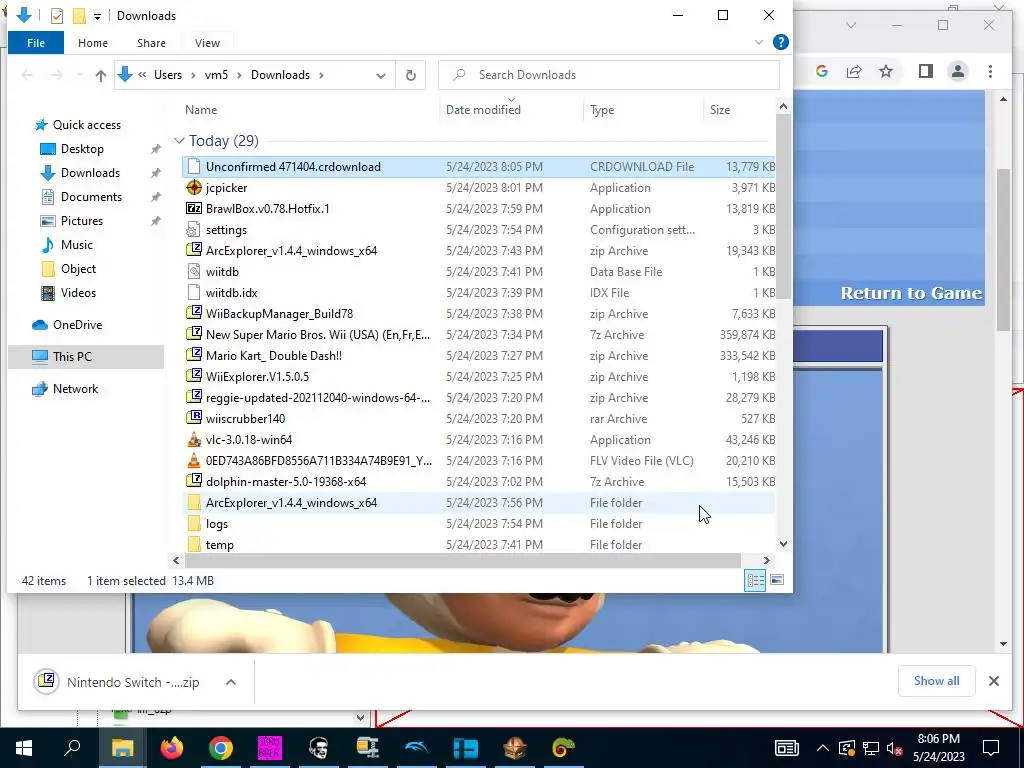Open Chrome three-dot menu
This screenshot has height=768, width=1024.
(x=991, y=71)
